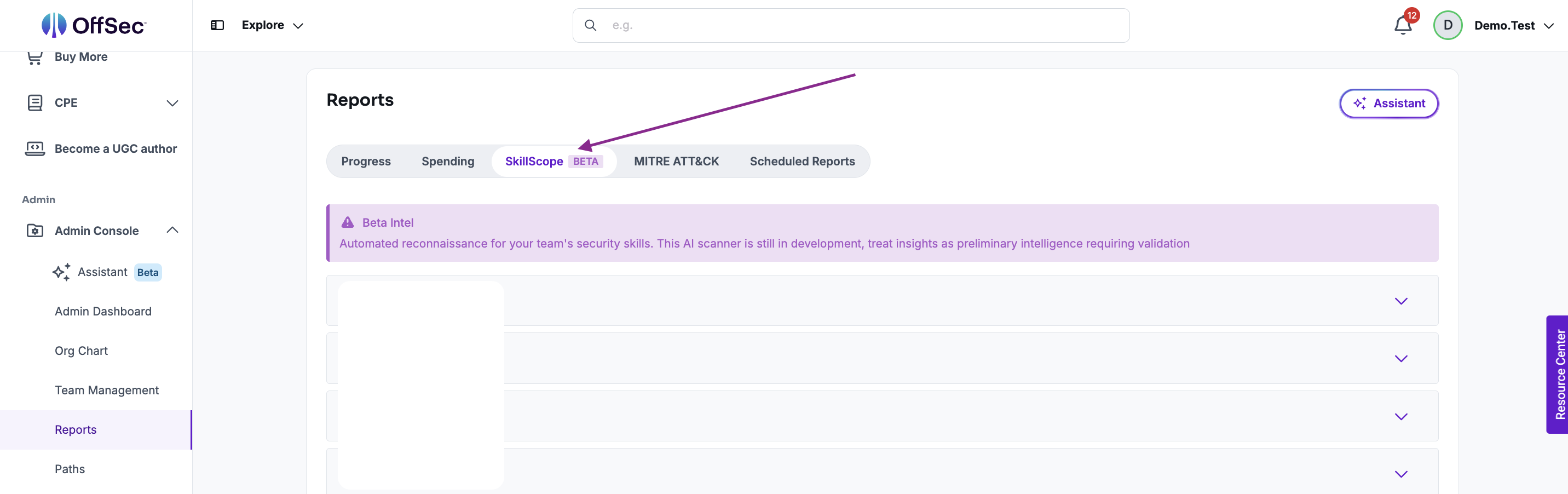Open Reports in the sidebar

96,429
